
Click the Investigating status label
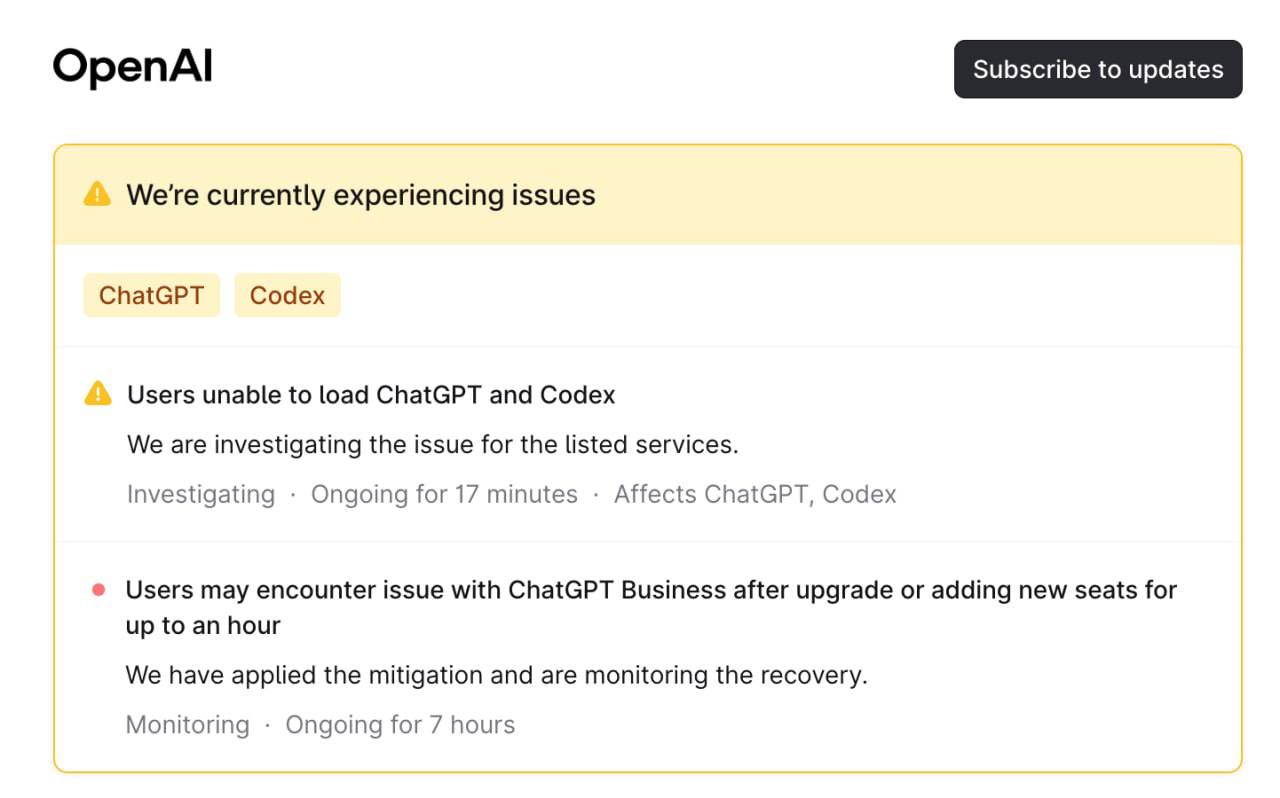[200, 494]
